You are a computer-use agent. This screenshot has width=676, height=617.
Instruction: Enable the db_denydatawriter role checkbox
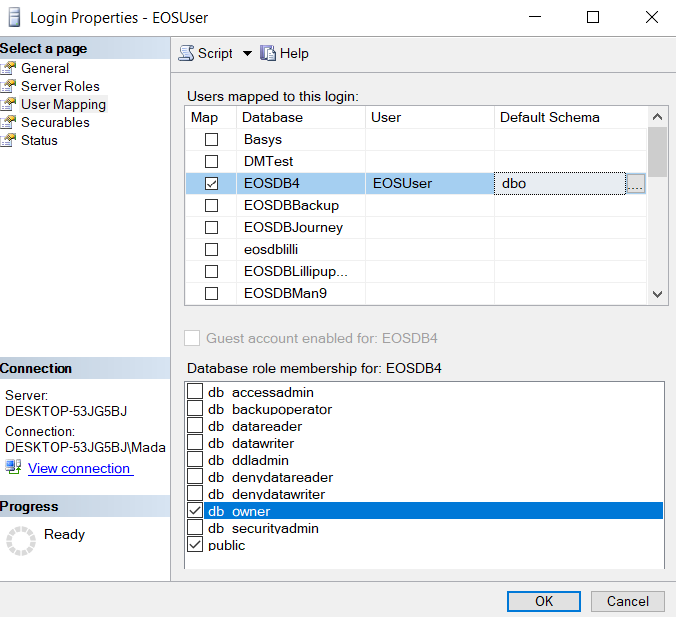pyautogui.click(x=195, y=493)
